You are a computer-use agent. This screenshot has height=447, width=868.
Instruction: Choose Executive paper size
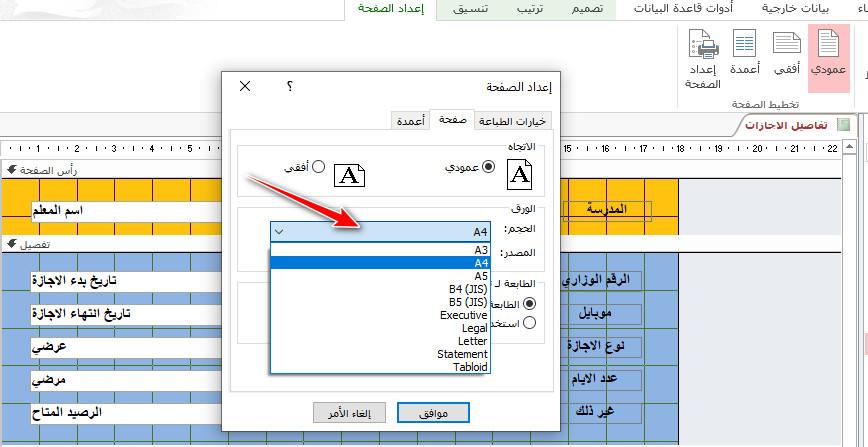pyautogui.click(x=380, y=315)
